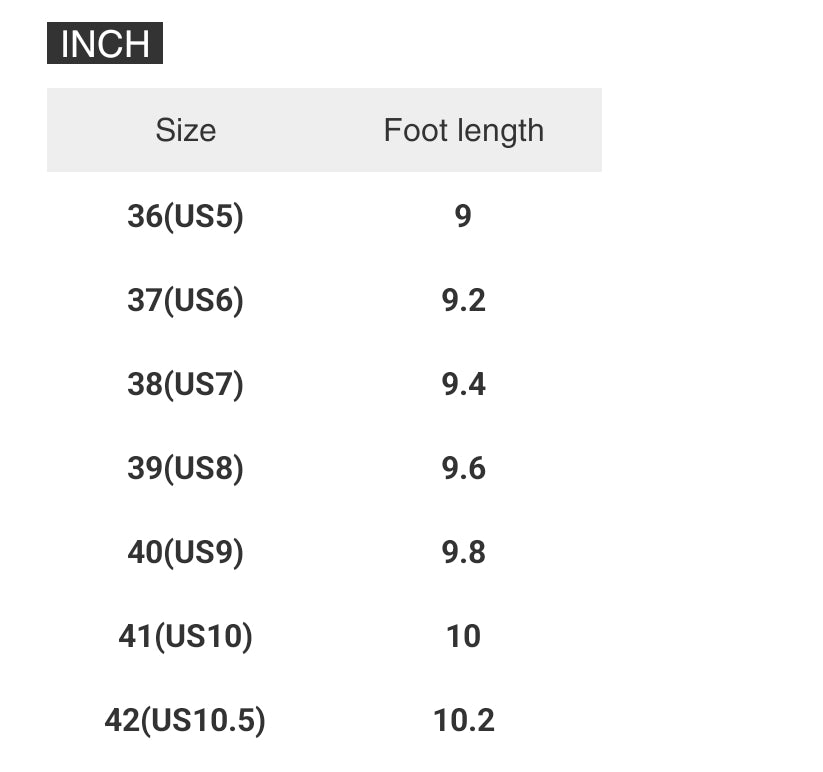Viewport: 823px width, 772px height.
Task: Select the 10.2 foot length cell
Action: coord(463,720)
